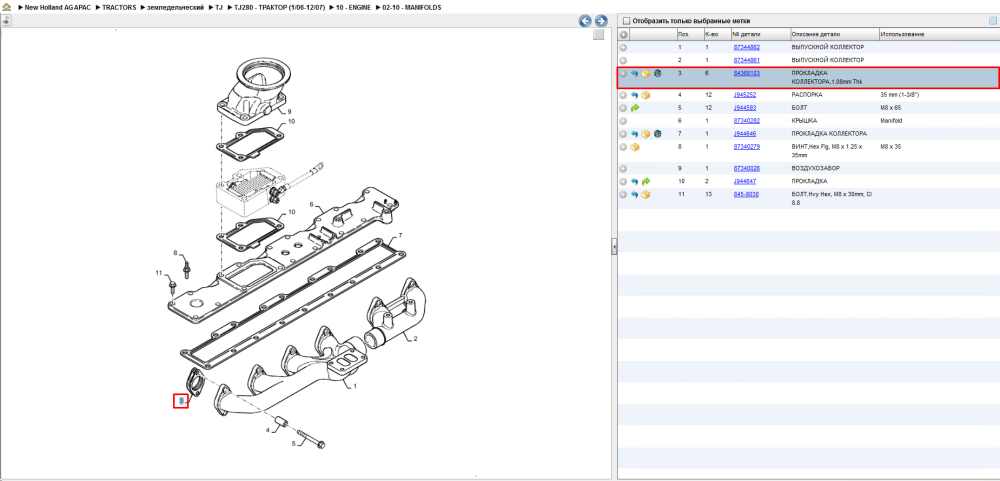This screenshot has height=481, width=1000.
Task: Click the grey square button atop diagram corner
Action: click(x=598, y=35)
